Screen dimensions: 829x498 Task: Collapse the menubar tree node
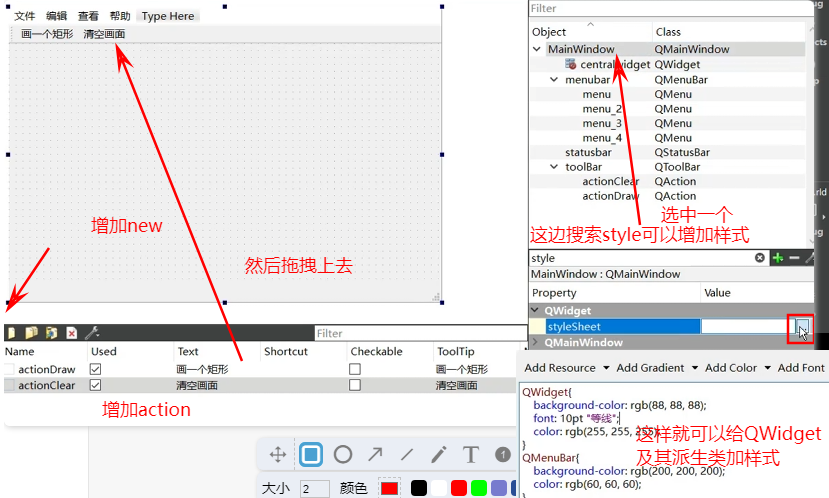(555, 79)
